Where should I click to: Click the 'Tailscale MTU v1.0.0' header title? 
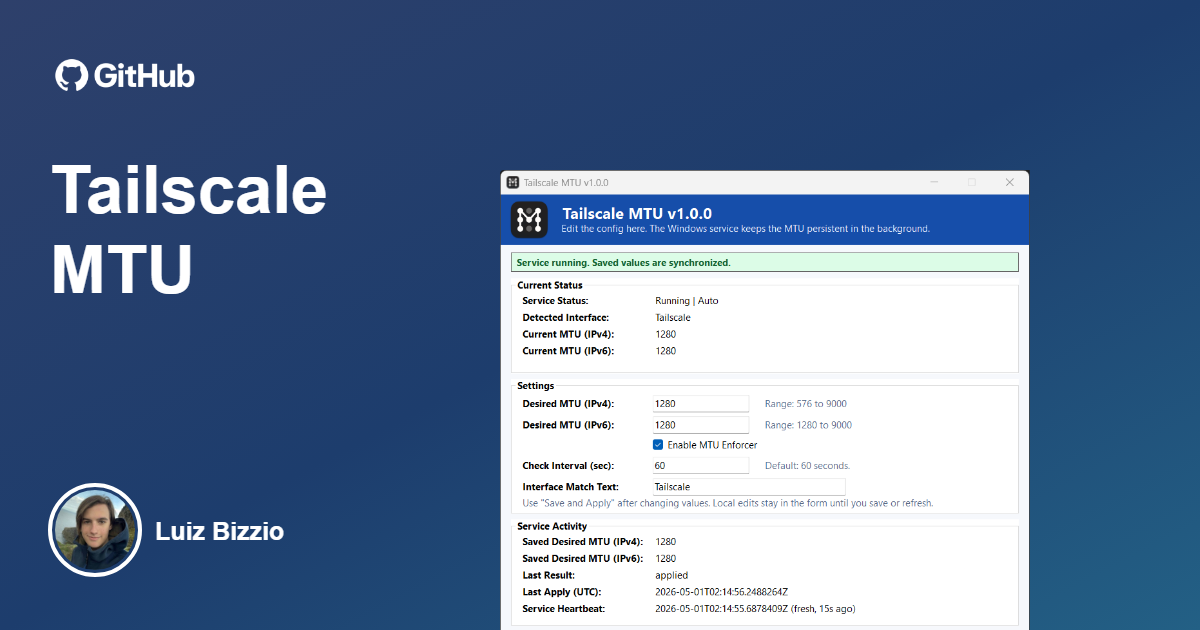coord(637,213)
